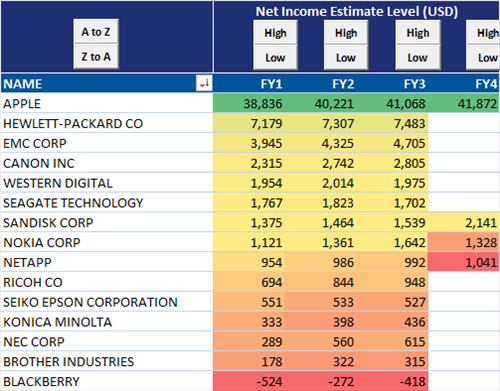
Task: Select the FY2 column header
Action: click(320, 83)
